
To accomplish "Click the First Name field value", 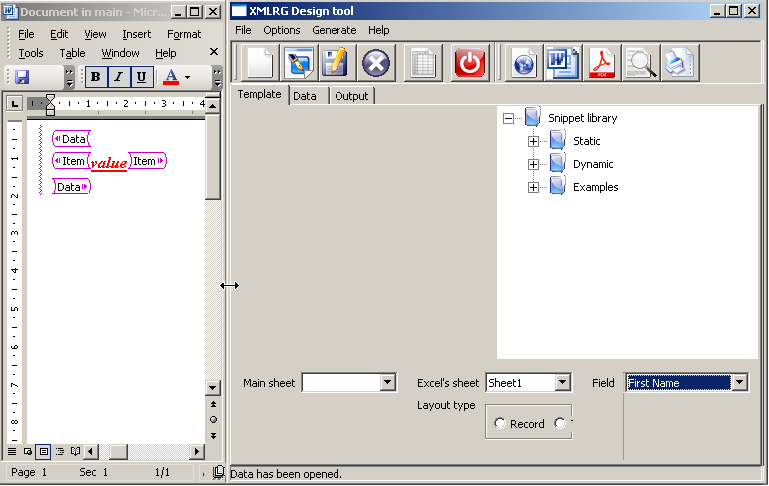I will coord(679,383).
